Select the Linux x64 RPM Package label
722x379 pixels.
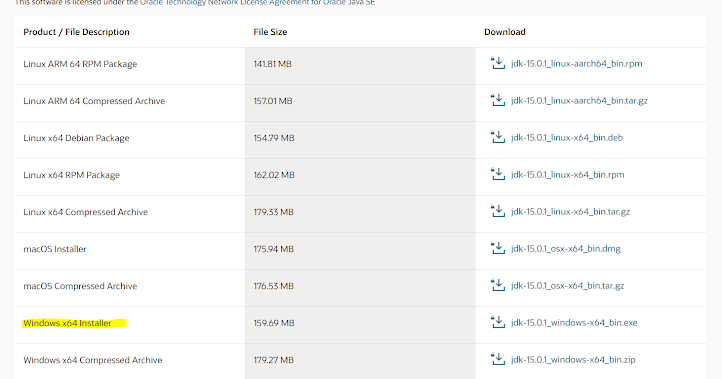[x=71, y=175]
